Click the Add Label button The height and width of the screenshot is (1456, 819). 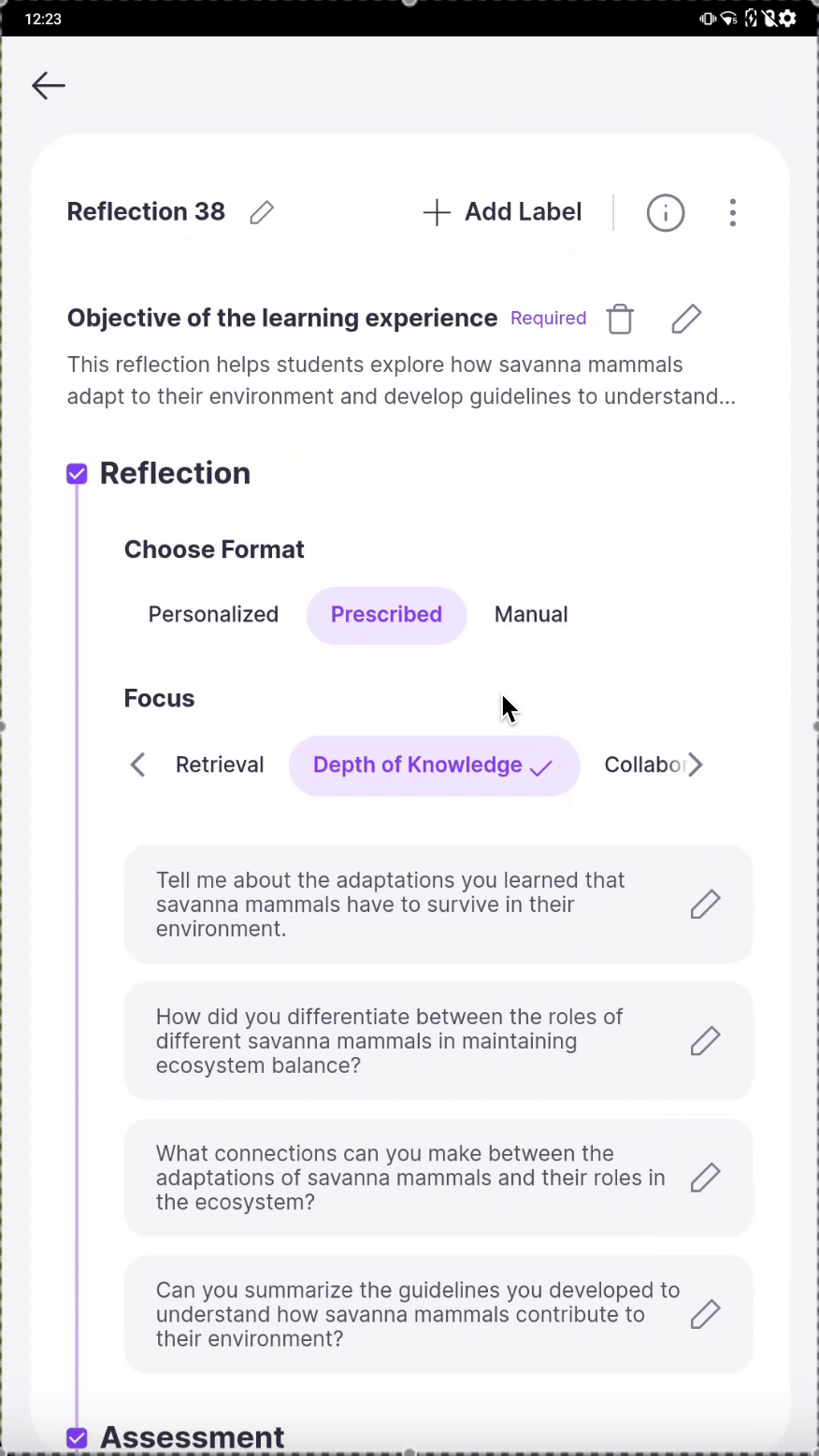[503, 212]
